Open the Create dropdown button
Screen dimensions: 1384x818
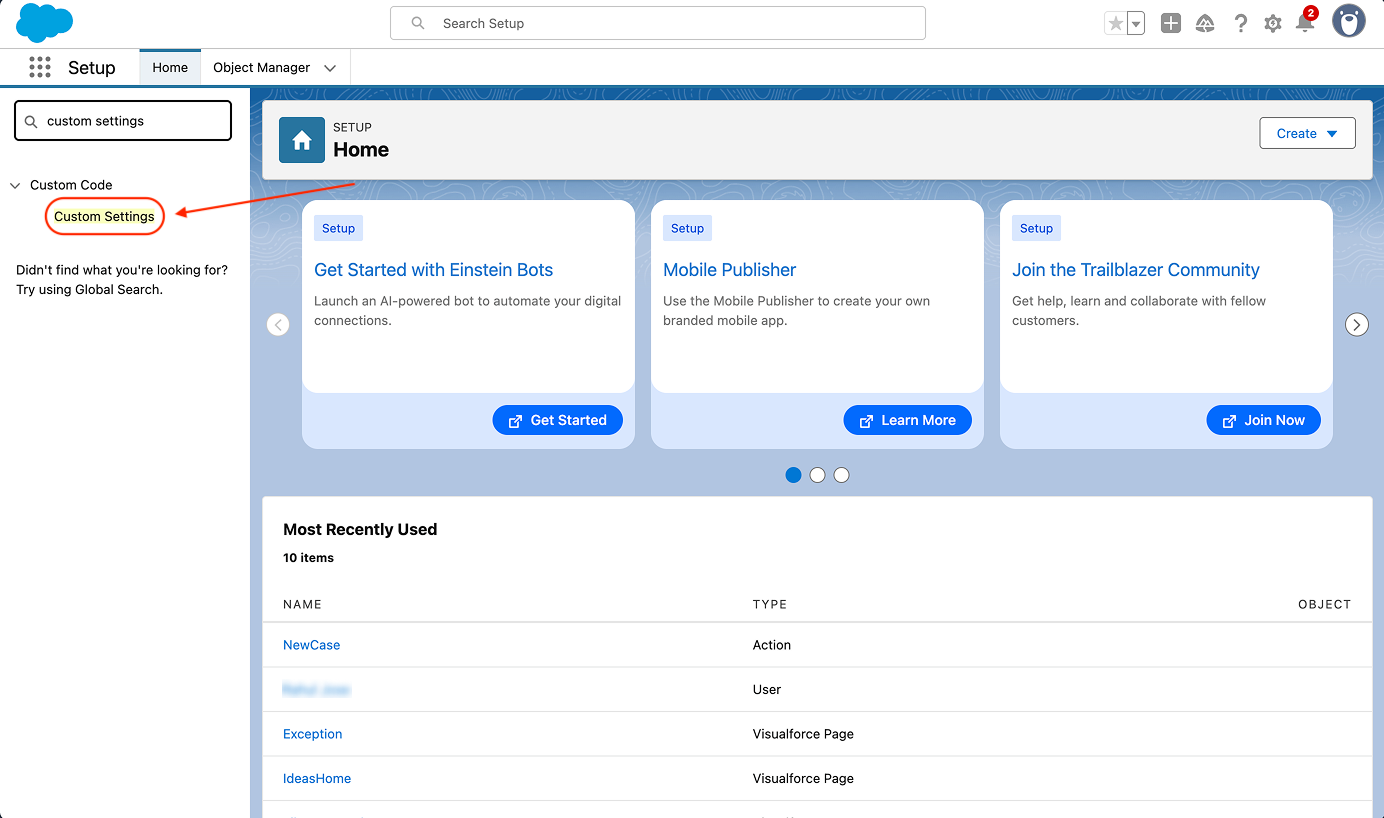(x=1307, y=133)
